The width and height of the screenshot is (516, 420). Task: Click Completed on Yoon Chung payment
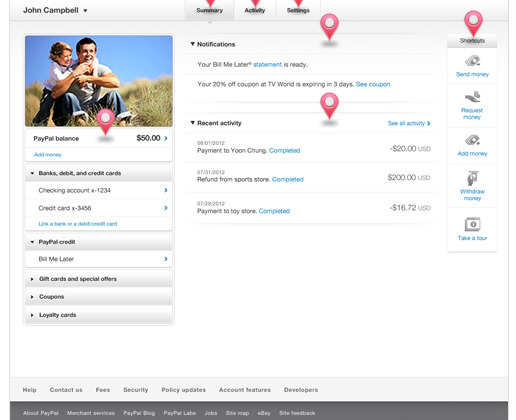tap(284, 151)
